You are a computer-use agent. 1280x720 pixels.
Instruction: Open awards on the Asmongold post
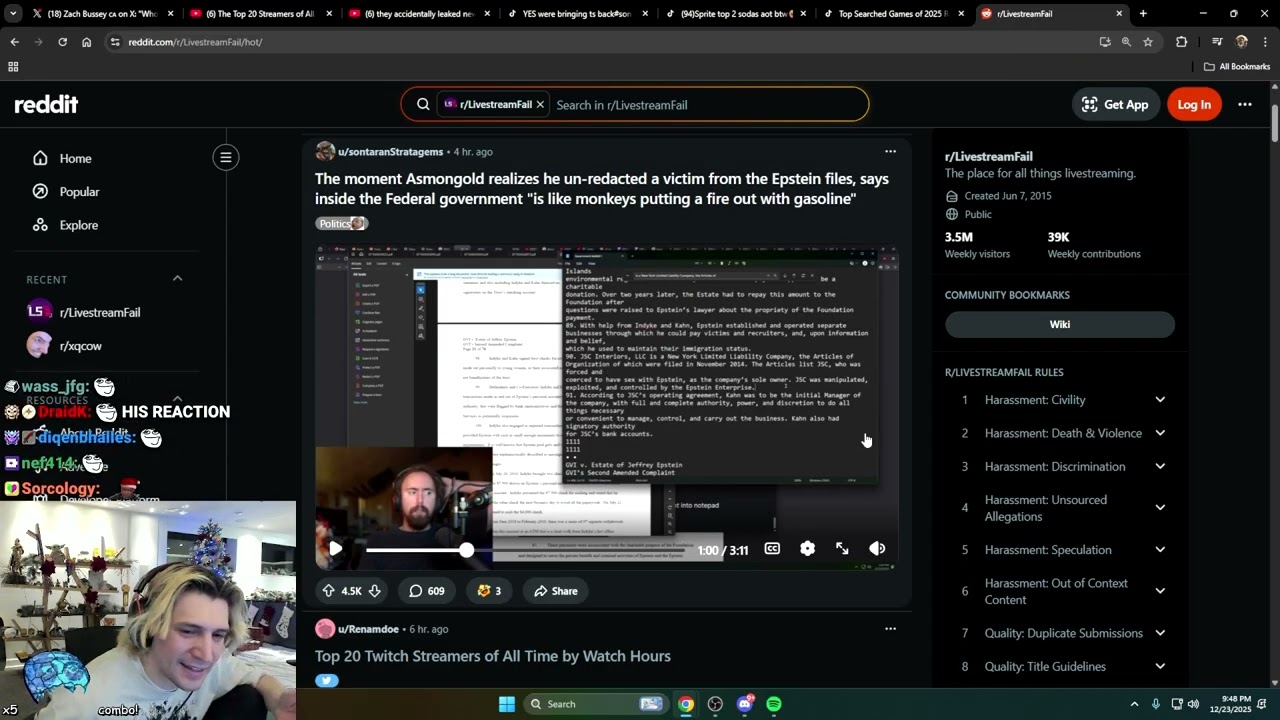coord(489,591)
